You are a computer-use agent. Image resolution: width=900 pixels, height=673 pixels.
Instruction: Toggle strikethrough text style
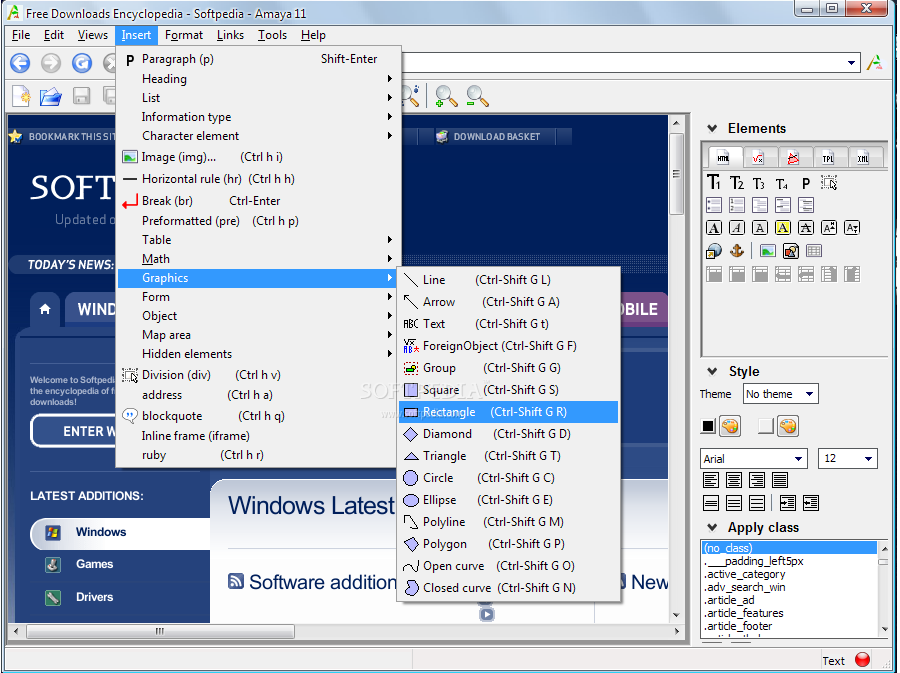805,228
